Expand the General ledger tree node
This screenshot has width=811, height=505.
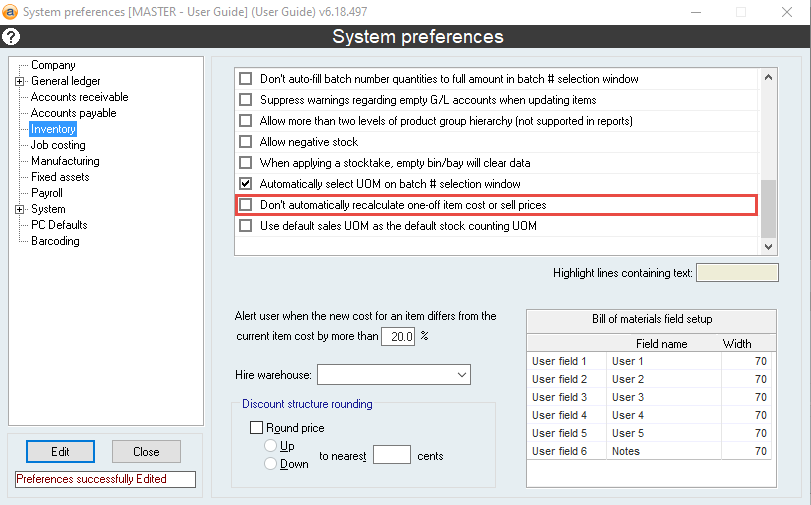(19, 81)
